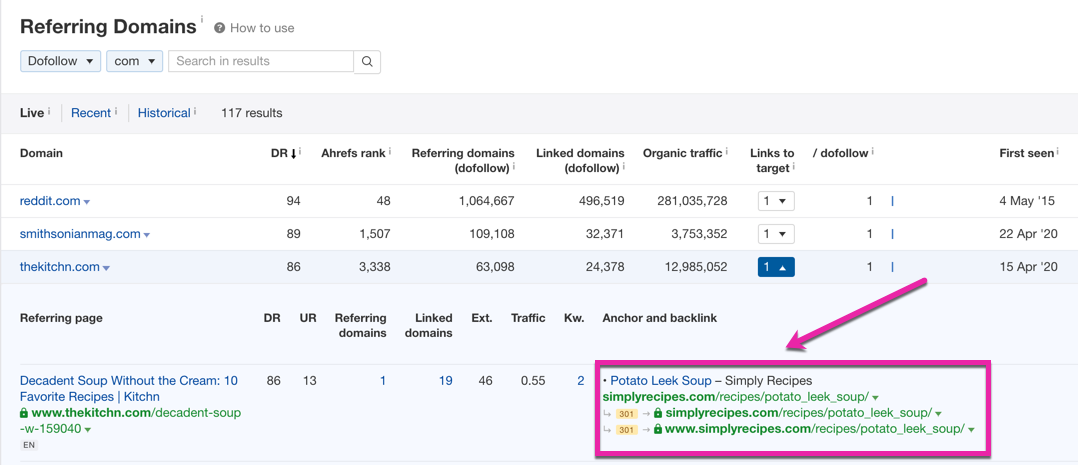Screen dimensions: 1078x465
Task: Expand the thekitchn.com domain arrow
Action: 106,268
